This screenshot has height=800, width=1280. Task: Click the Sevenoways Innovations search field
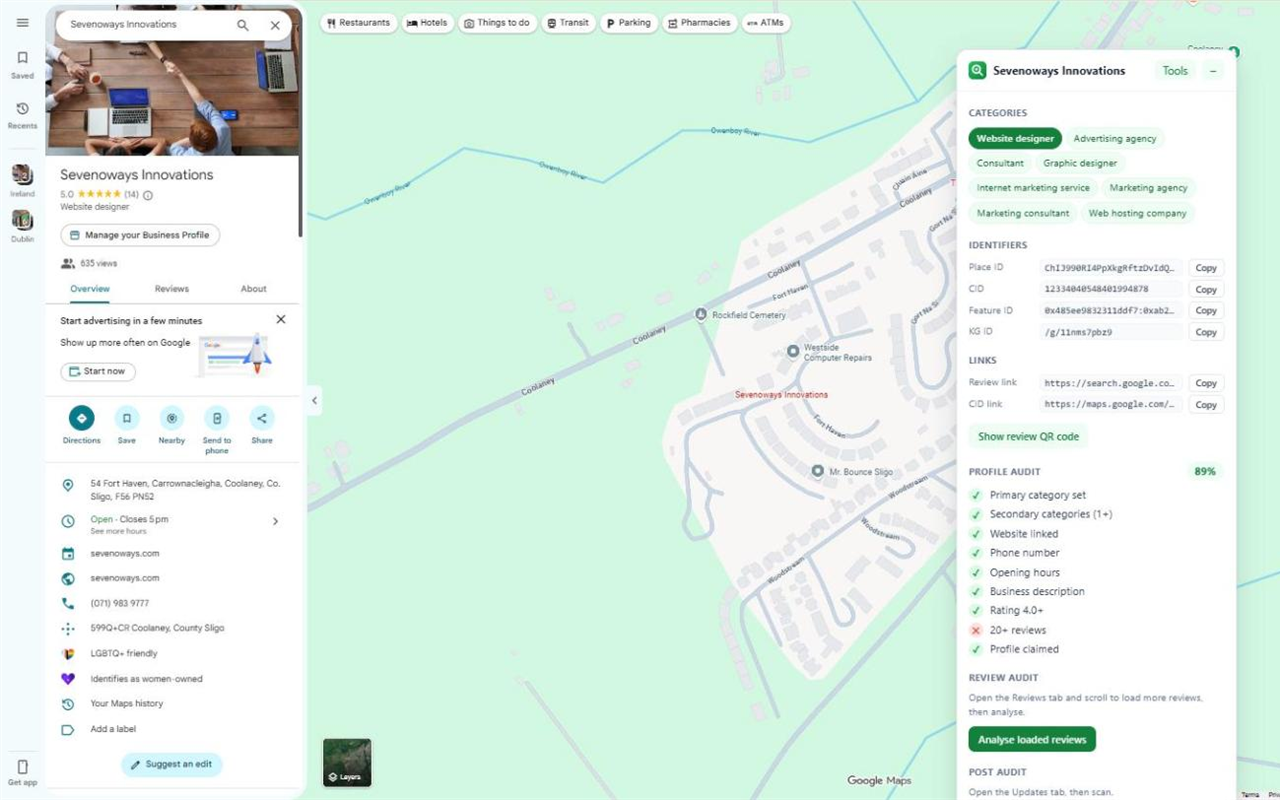click(148, 25)
